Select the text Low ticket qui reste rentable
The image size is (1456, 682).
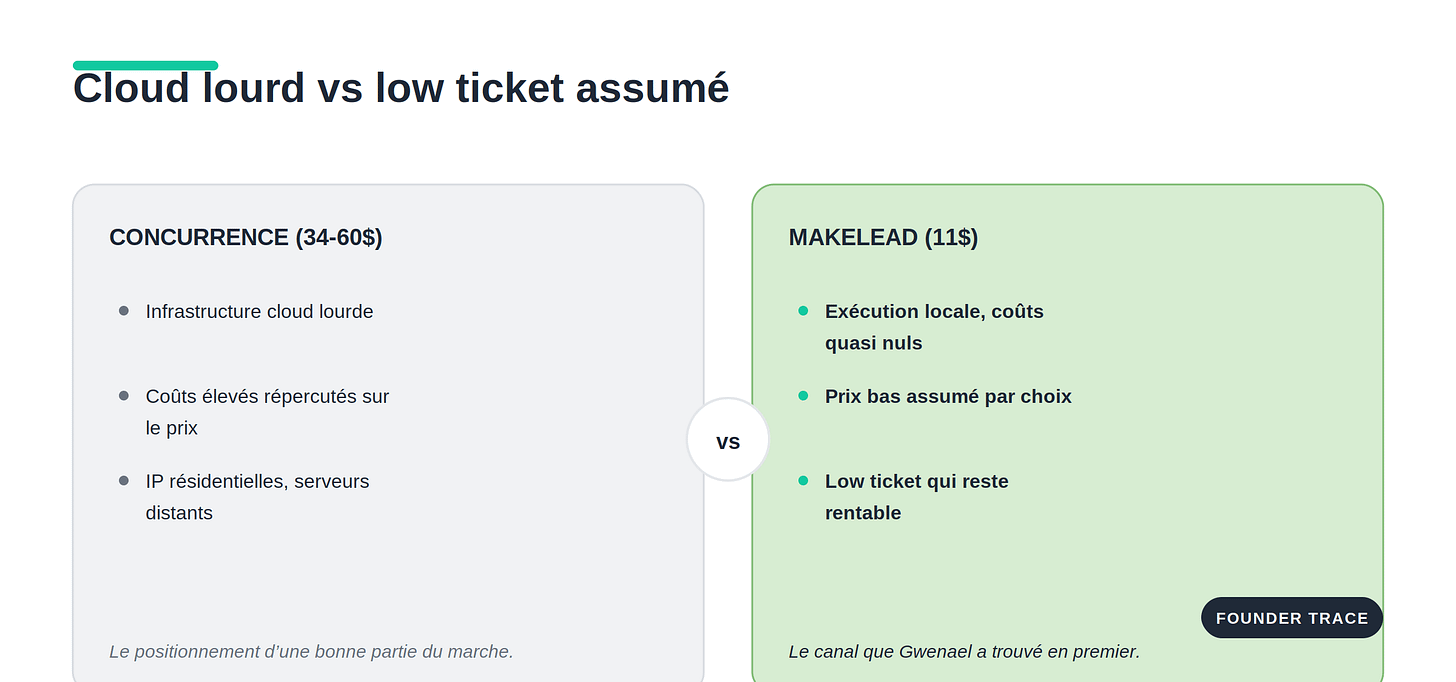917,497
